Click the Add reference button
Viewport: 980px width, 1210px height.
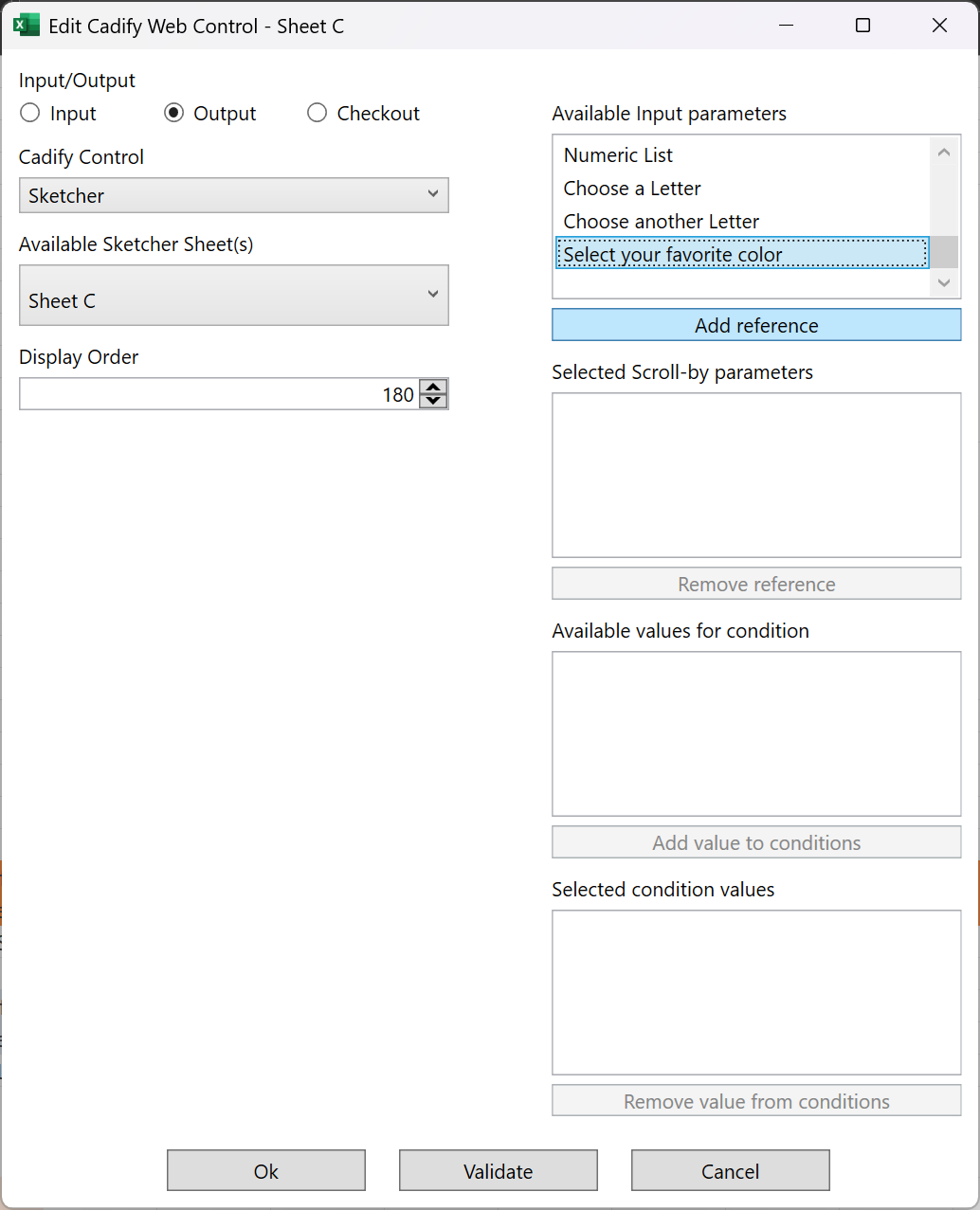tap(756, 325)
